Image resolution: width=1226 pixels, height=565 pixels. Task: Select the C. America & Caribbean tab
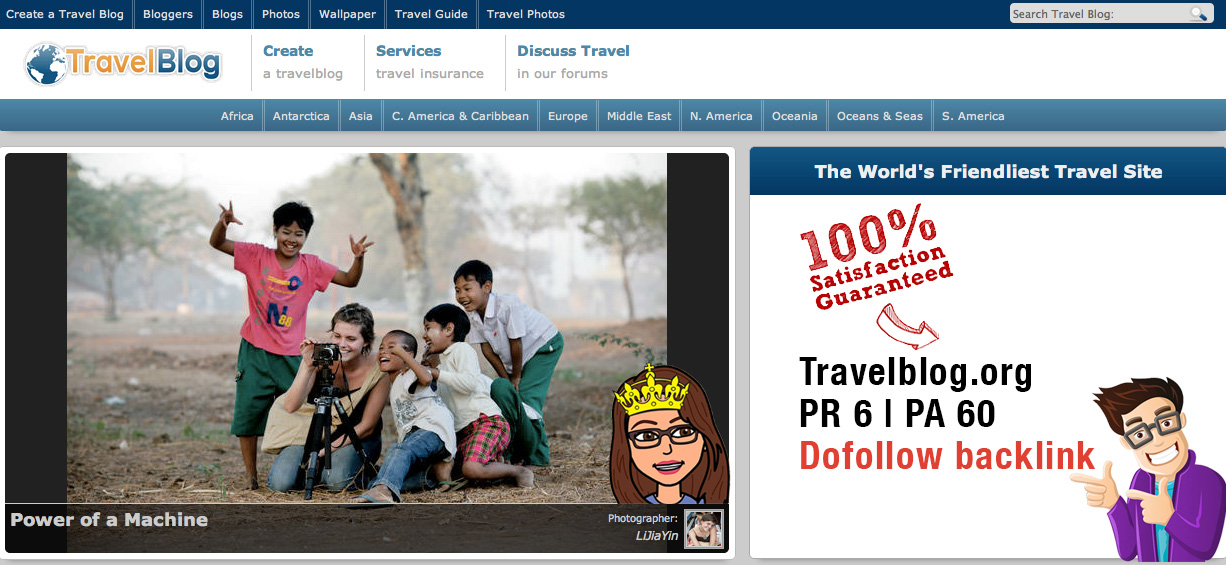460,116
